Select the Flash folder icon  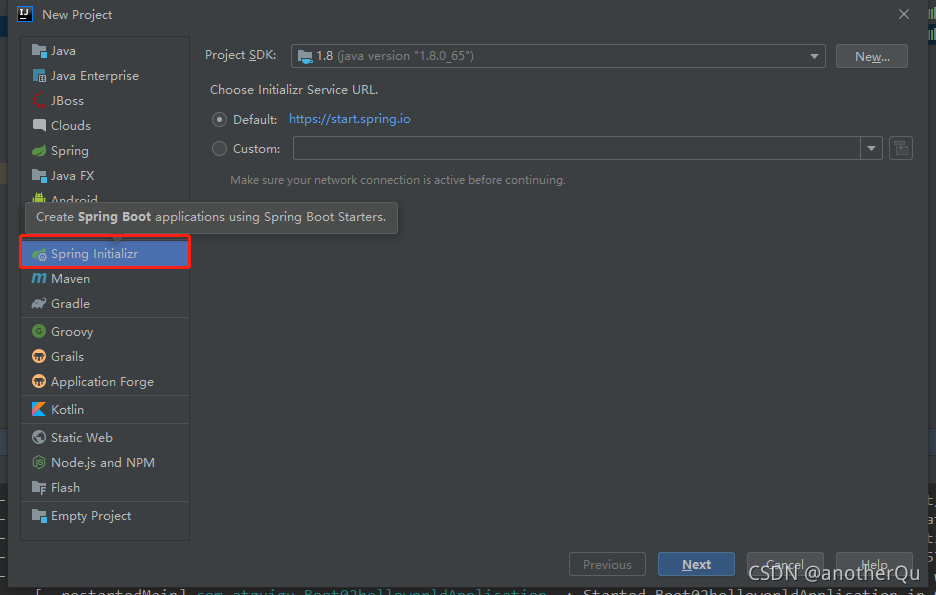39,488
